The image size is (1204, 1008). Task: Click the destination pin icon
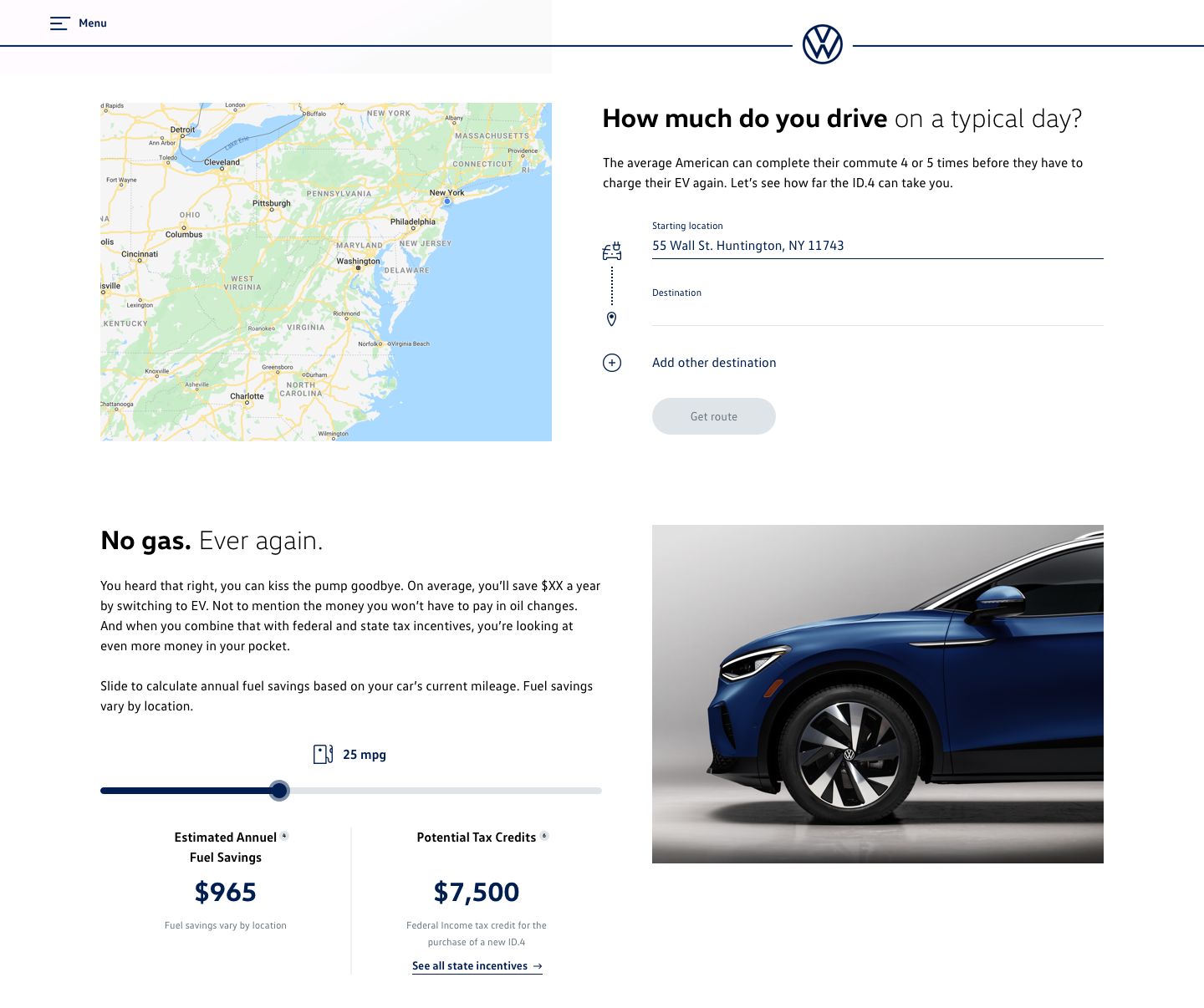coord(612,319)
